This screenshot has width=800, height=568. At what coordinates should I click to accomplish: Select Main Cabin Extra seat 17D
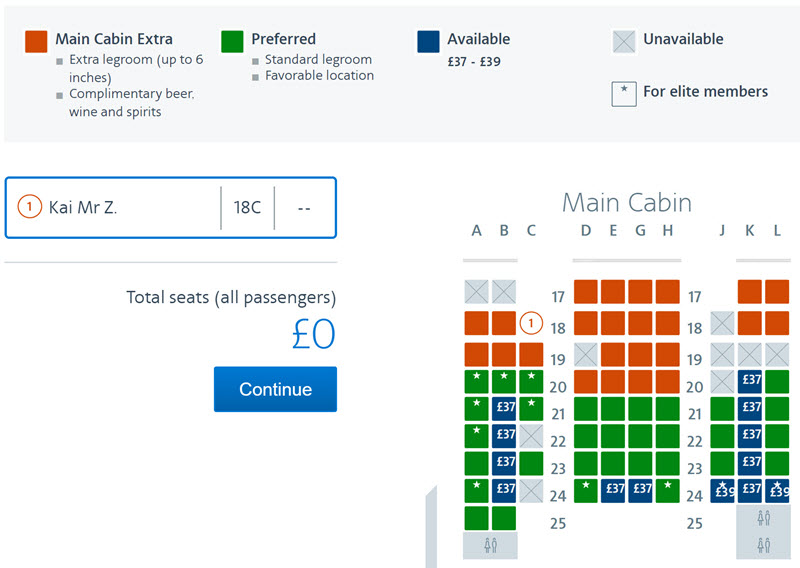586,291
